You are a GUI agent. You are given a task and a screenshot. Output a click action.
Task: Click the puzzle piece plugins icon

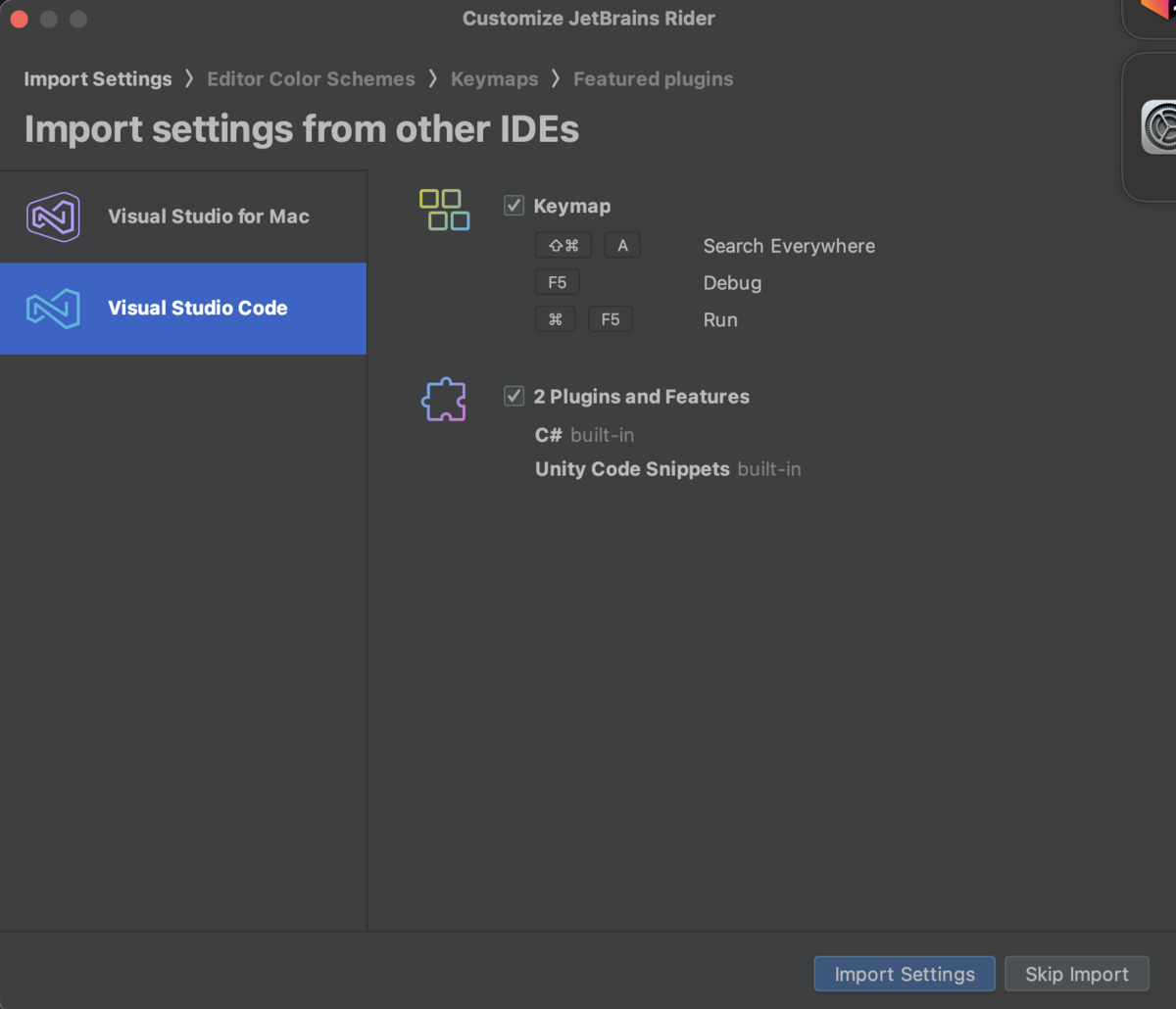tap(443, 399)
